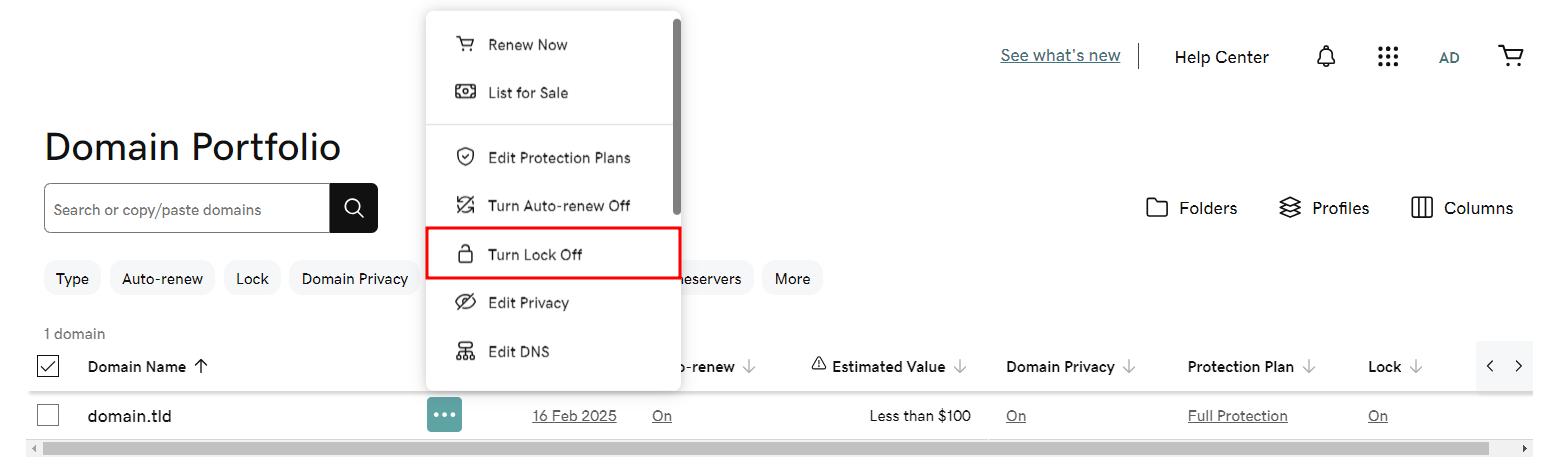Toggle the select-all domains checkbox
The height and width of the screenshot is (475, 1555).
click(48, 366)
